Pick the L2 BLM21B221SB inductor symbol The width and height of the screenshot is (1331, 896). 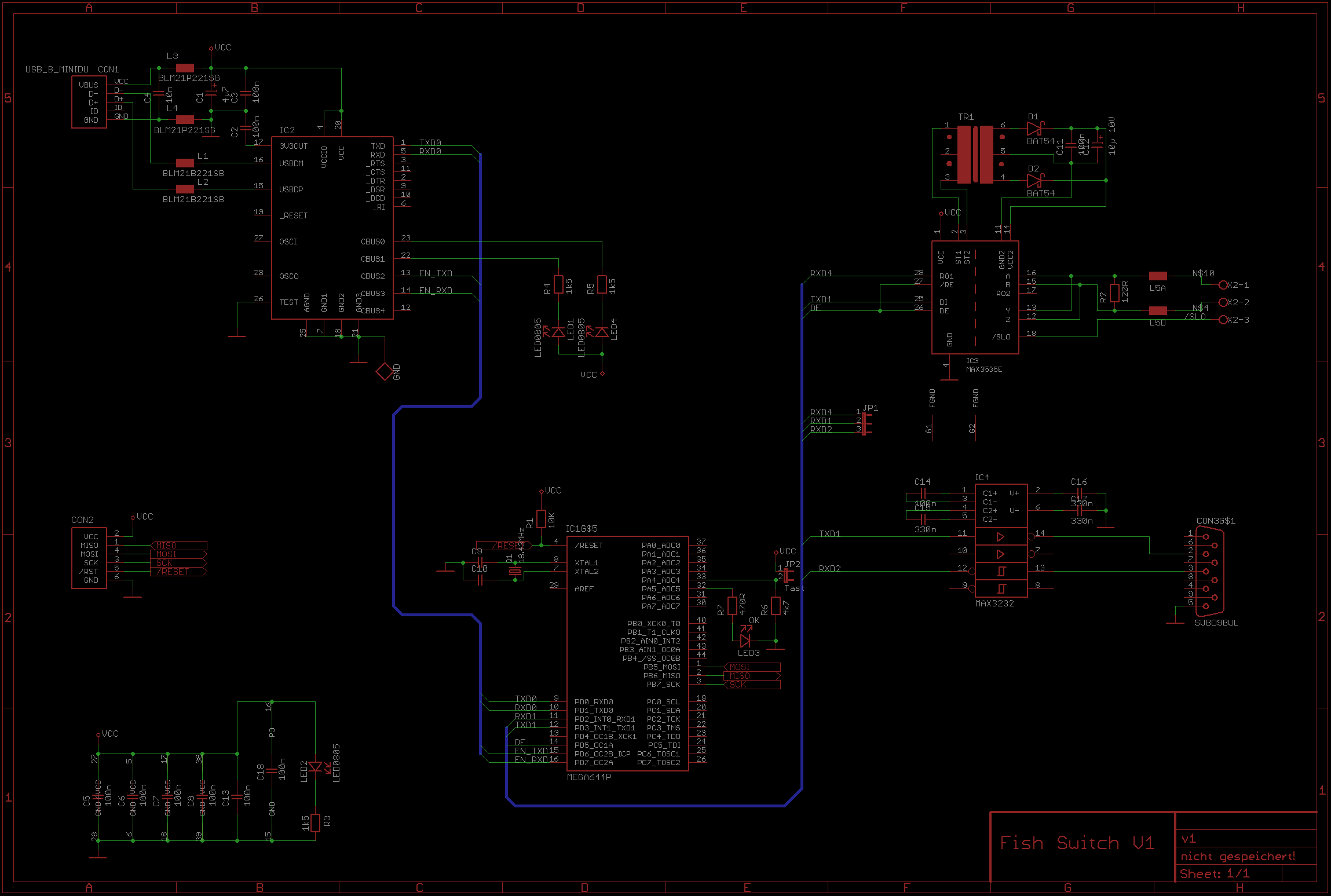185,189
